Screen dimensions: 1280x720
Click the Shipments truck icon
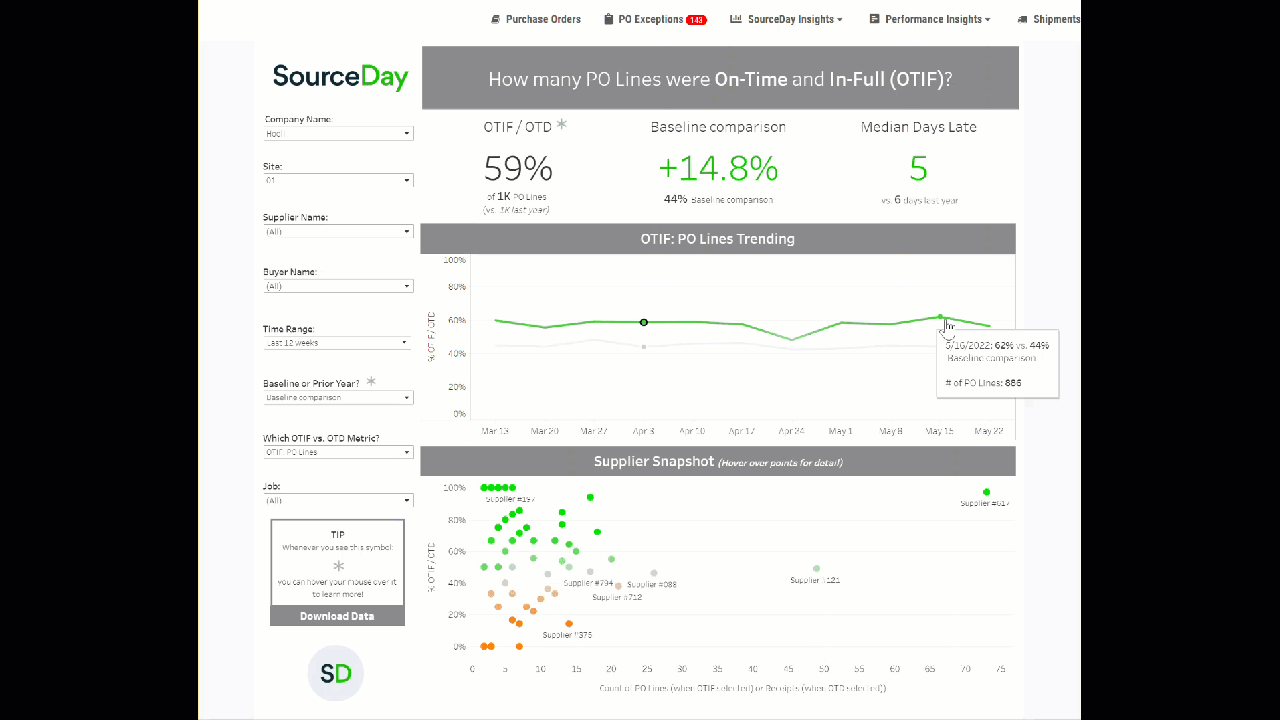pyautogui.click(x=1022, y=19)
